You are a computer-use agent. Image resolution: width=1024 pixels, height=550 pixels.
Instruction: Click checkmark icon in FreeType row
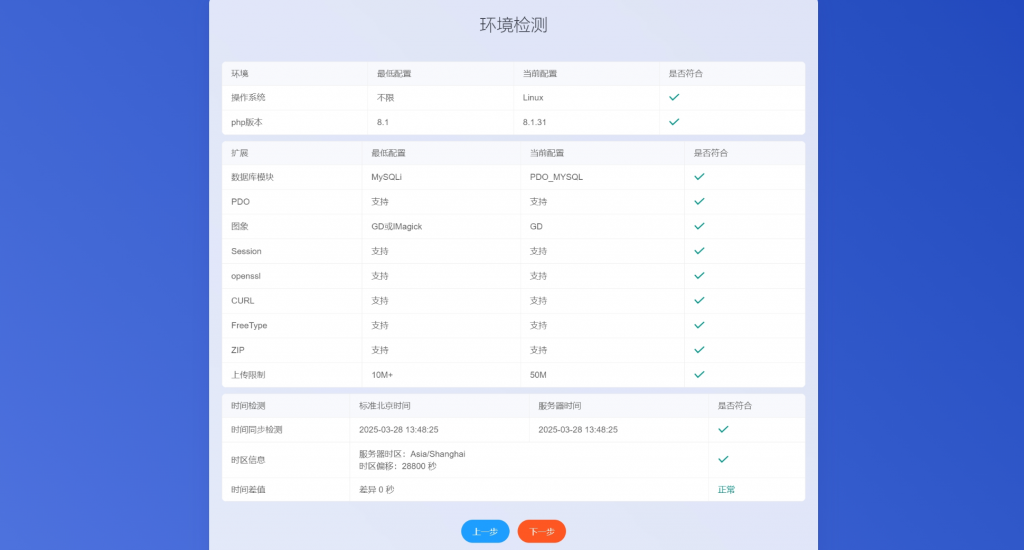click(x=699, y=325)
